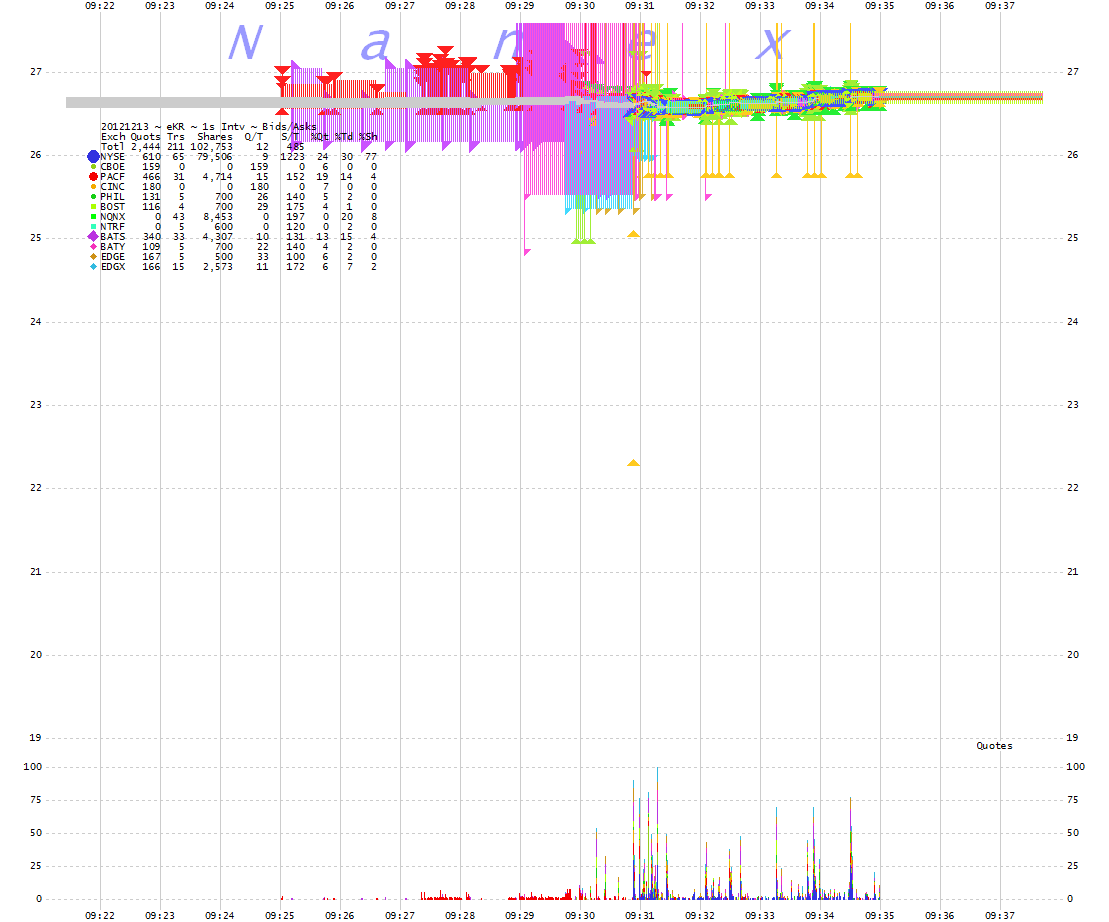The width and height of the screenshot is (1109, 922).
Task: Click NYSE S/T value '1223'
Action: 293,157
